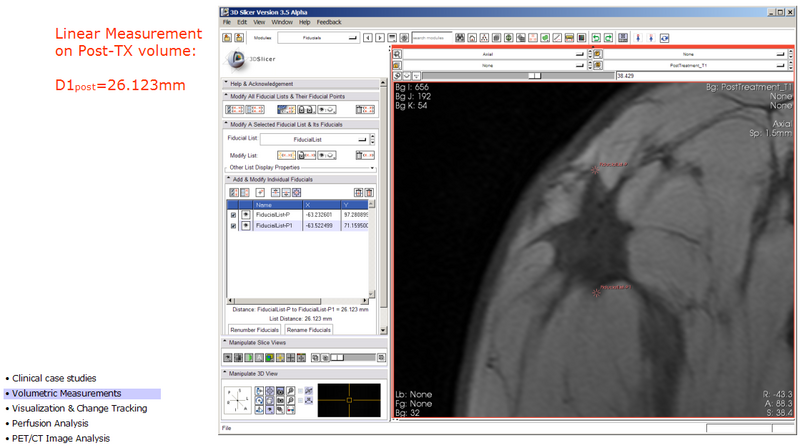Click the Fiducials line toolbar icon
Viewport: 800px width, 448px height.
point(557,38)
